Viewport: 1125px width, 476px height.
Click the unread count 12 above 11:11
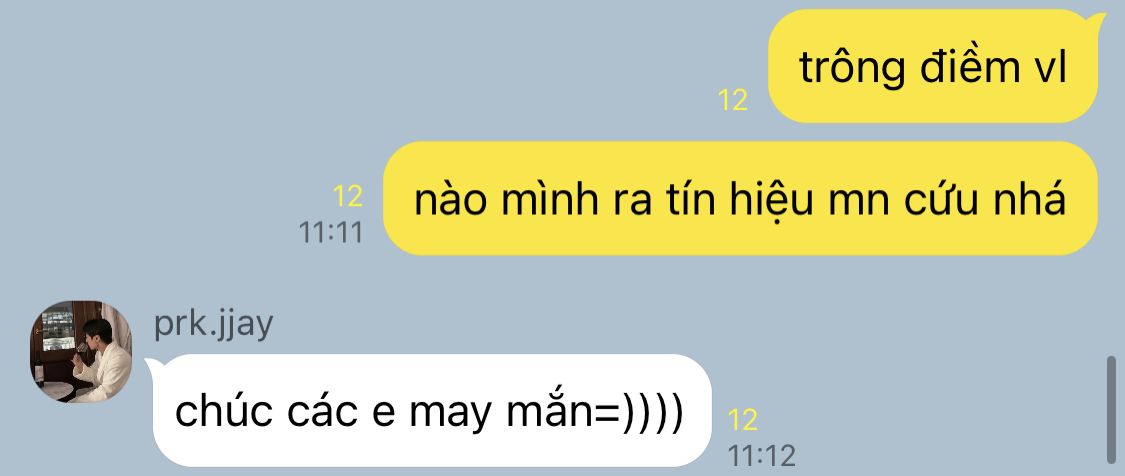(x=347, y=196)
